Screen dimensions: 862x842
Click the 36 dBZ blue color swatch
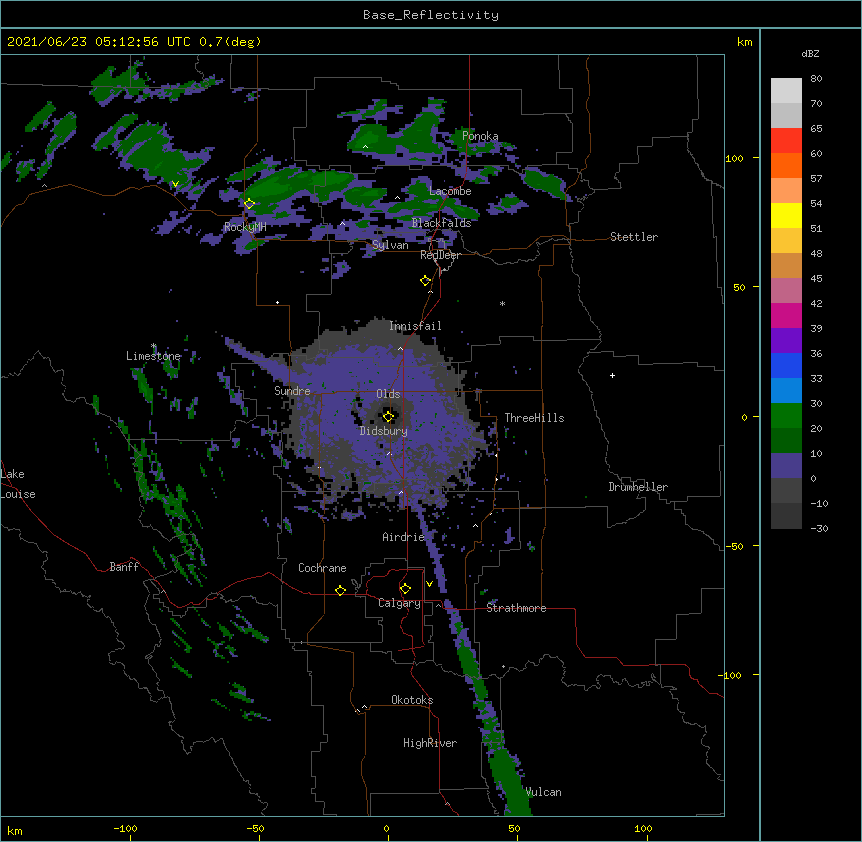point(786,365)
